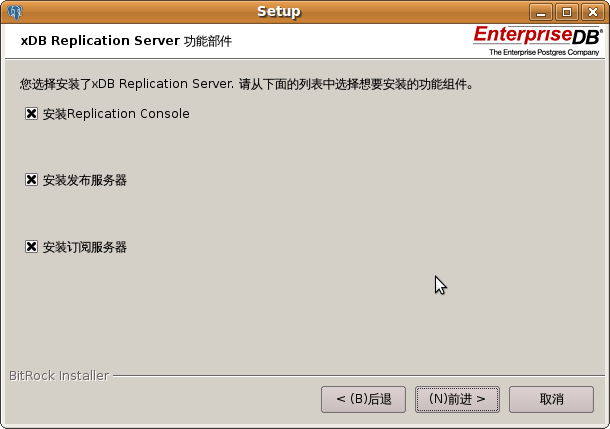Screen dimensions: 610x429
Task: Disable the 安装订阅服务器 checkbox box
Action: point(31,247)
